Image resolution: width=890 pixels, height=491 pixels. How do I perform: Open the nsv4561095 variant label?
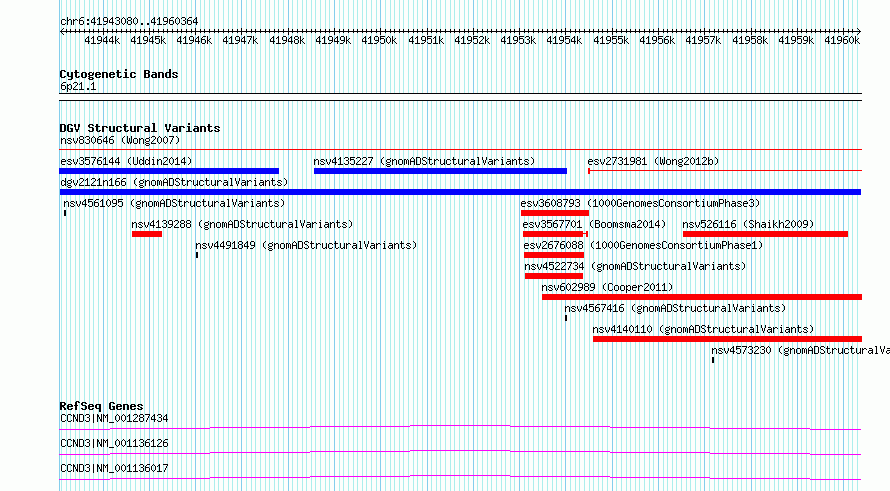click(174, 203)
